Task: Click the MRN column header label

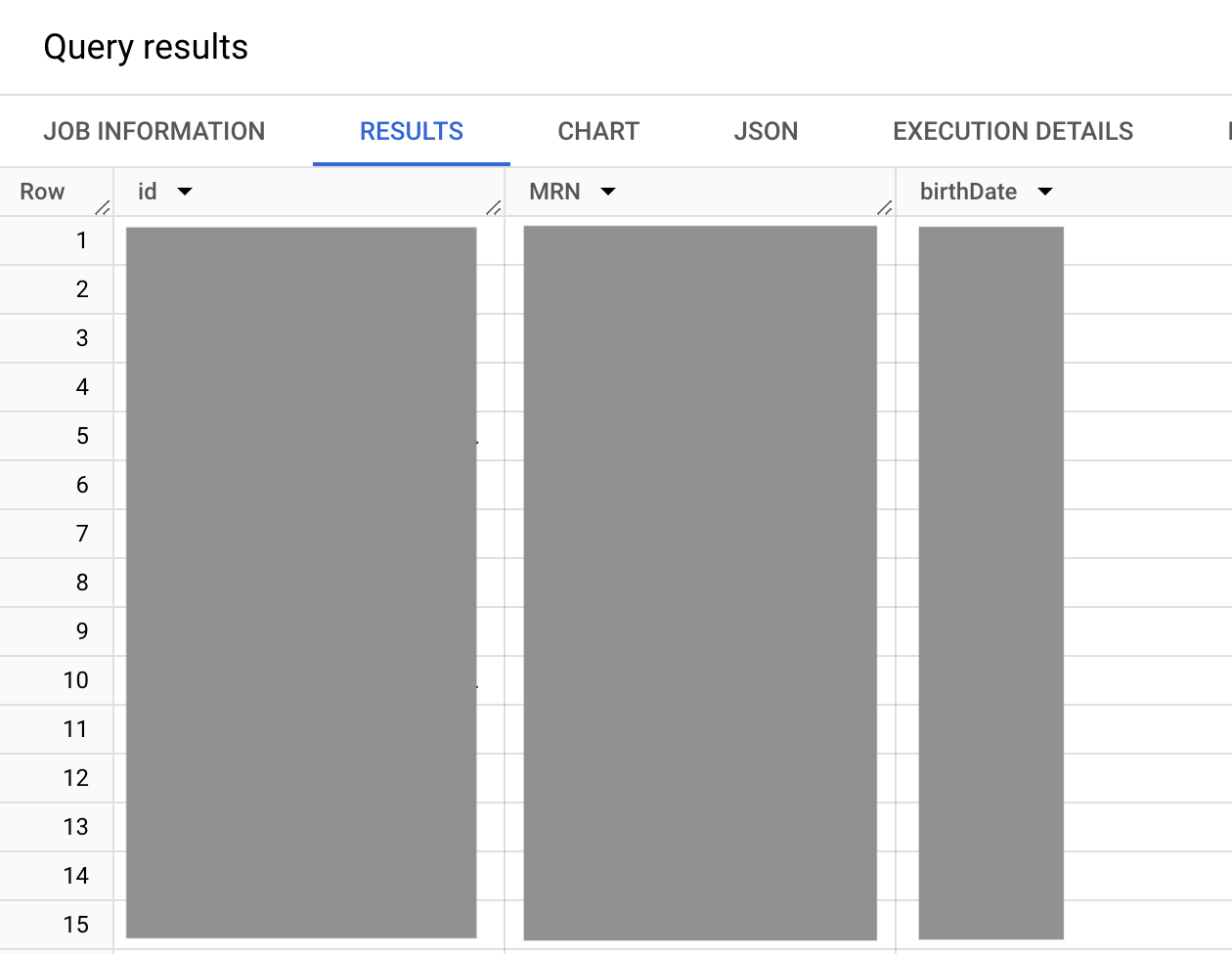Action: [554, 192]
